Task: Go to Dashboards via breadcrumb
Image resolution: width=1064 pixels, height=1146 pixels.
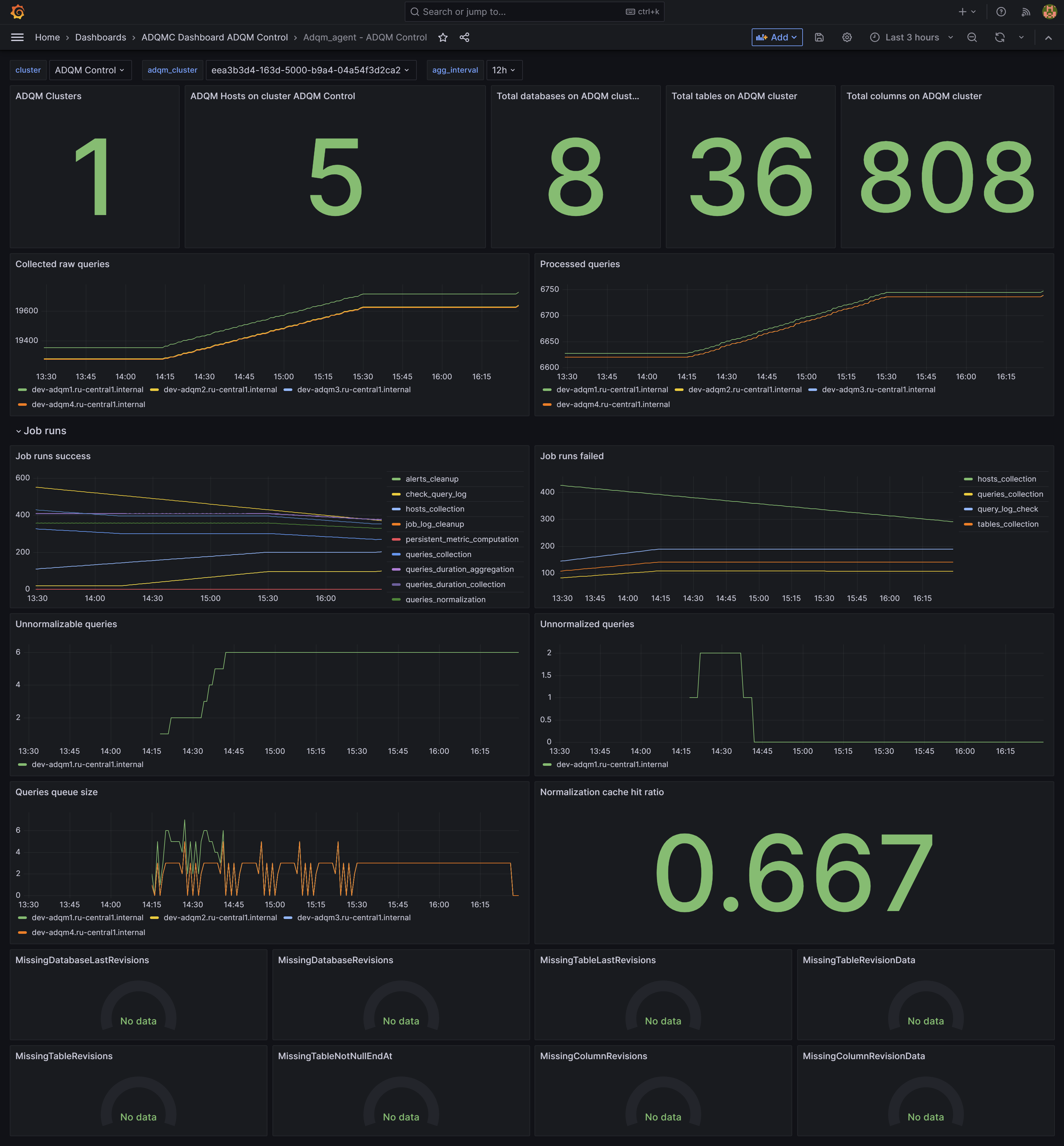Action: click(100, 37)
